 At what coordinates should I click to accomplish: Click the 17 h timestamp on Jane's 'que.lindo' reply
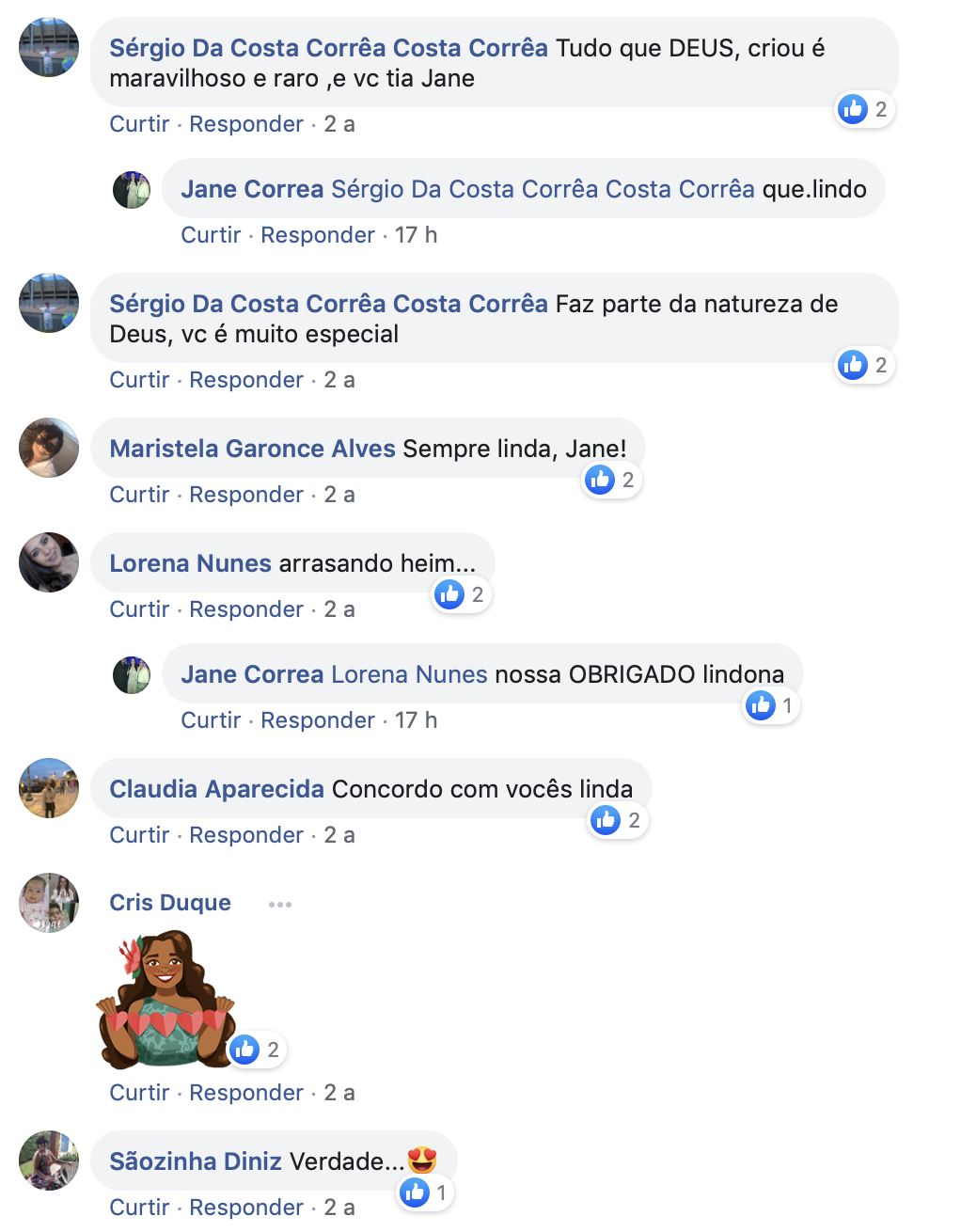(416, 235)
